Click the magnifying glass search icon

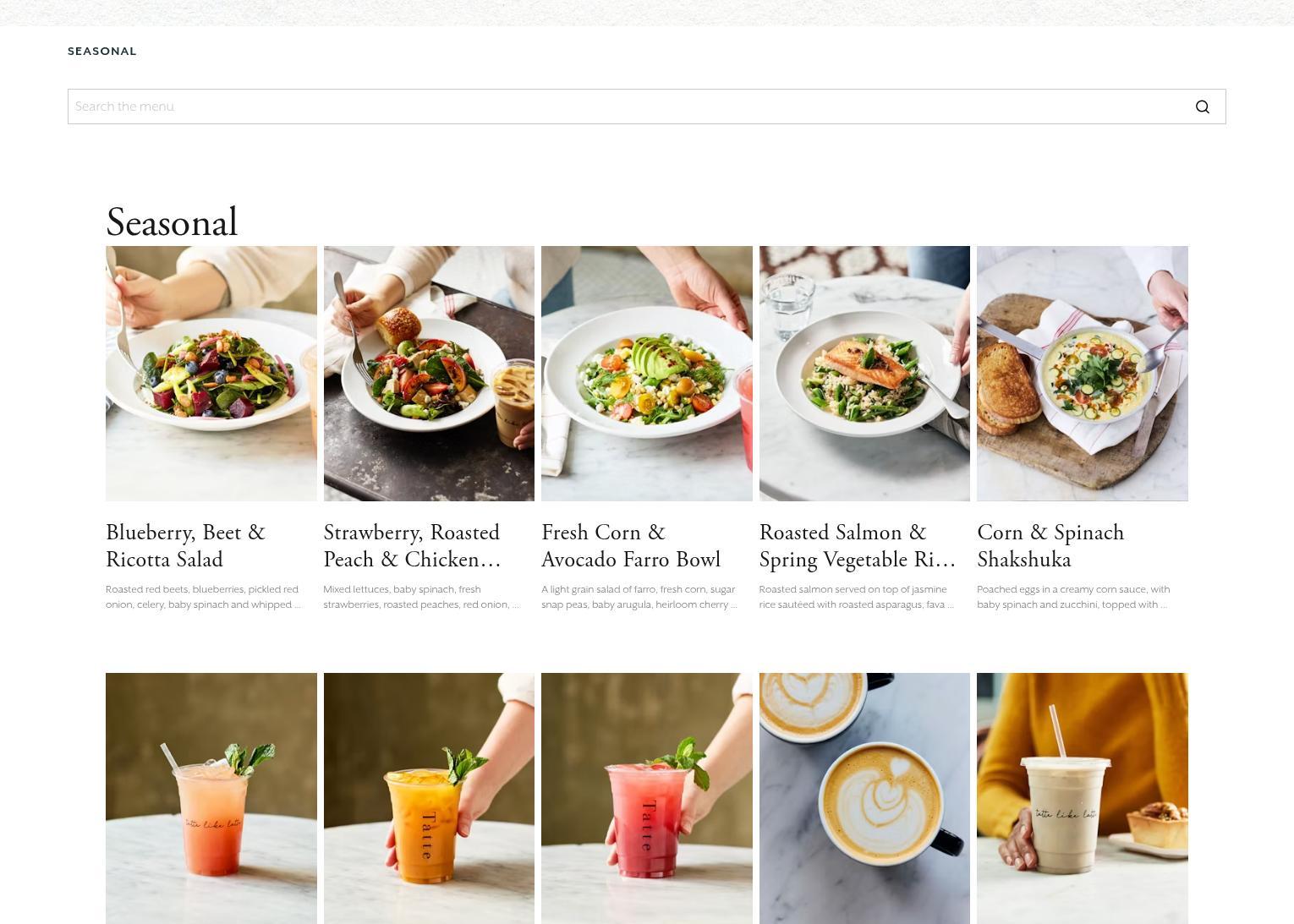[1202, 107]
